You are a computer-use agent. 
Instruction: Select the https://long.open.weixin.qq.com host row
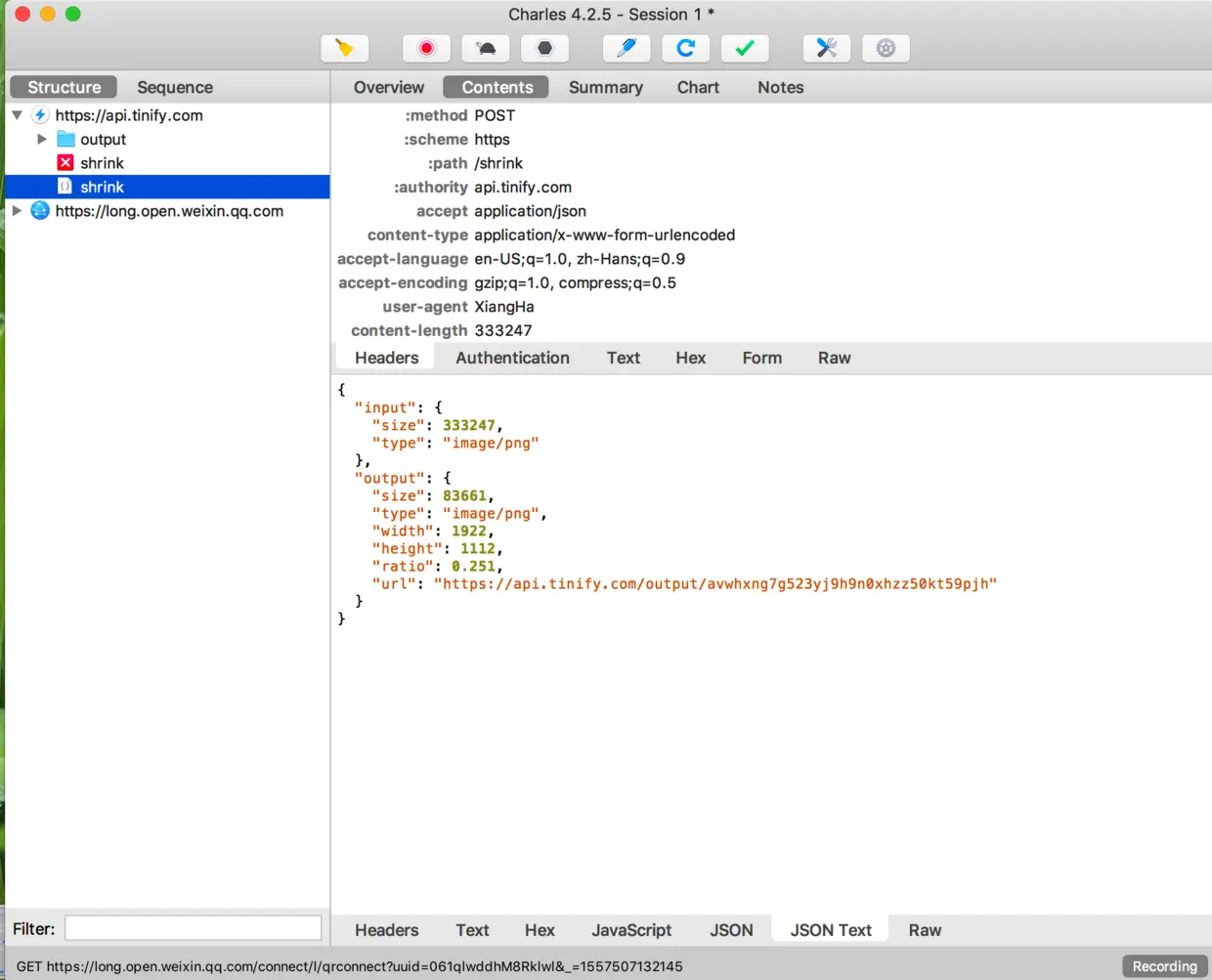pyautogui.click(x=167, y=211)
